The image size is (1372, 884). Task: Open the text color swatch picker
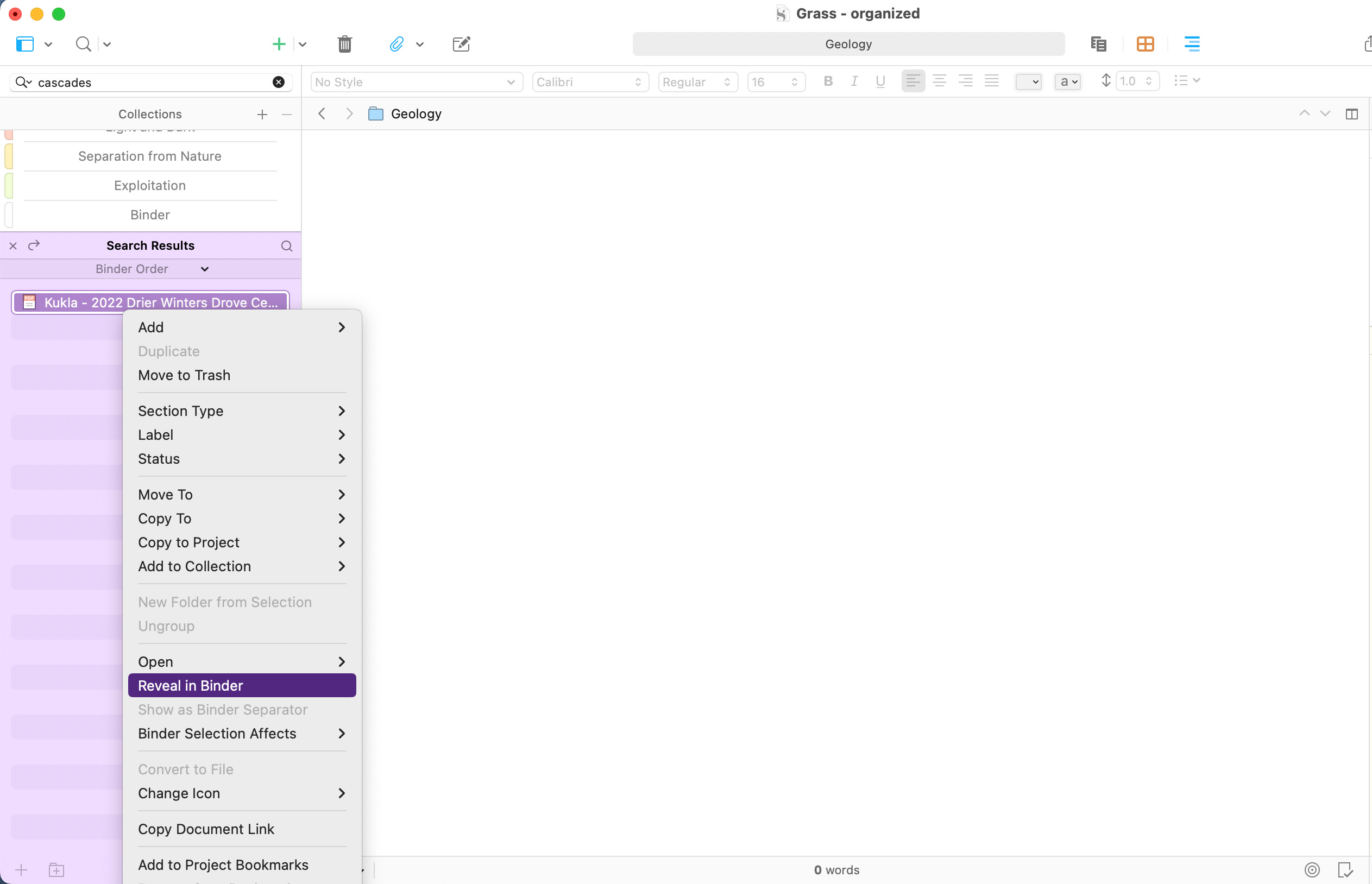click(x=1028, y=82)
